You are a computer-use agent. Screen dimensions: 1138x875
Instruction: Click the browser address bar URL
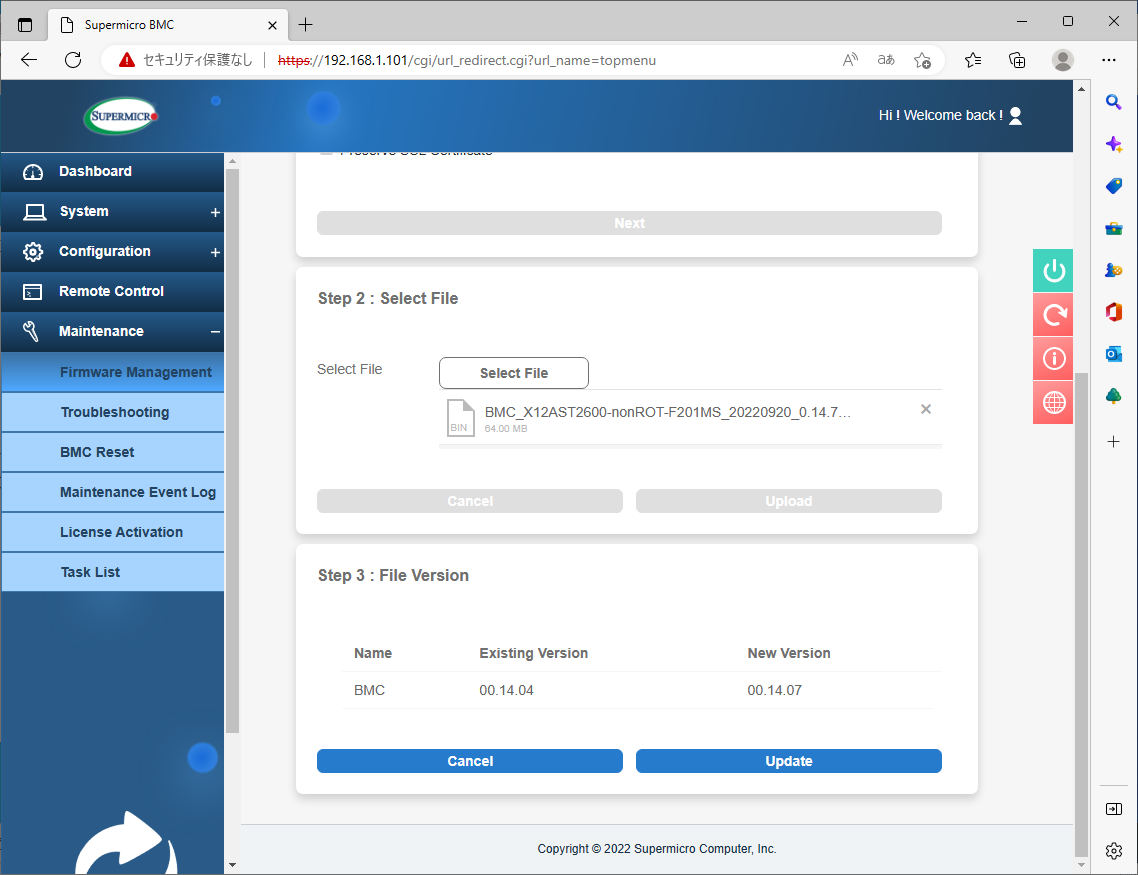point(467,60)
